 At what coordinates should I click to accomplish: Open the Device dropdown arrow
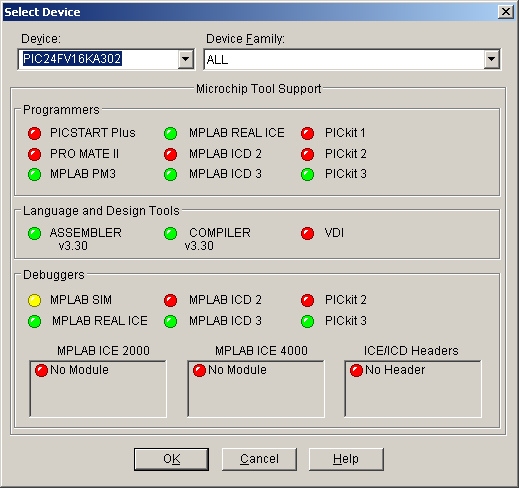pyautogui.click(x=185, y=59)
